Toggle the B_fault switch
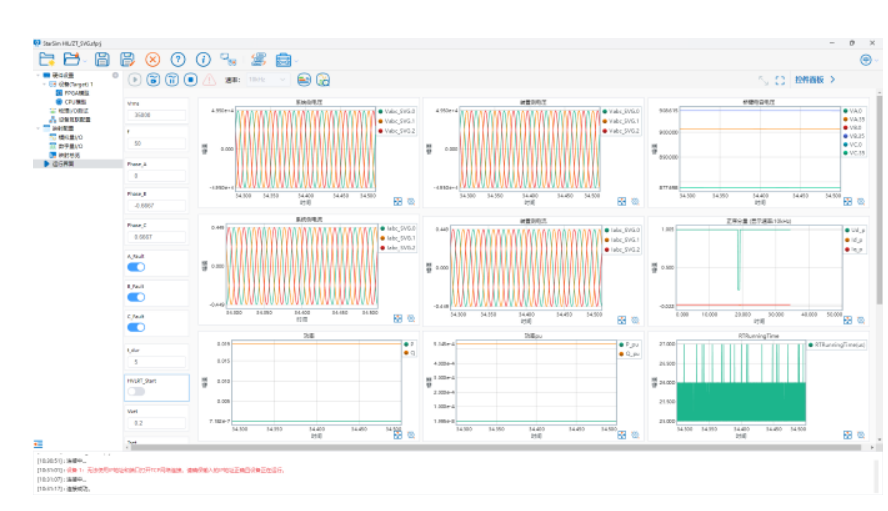Viewport: 888px width, 511px height. (x=136, y=297)
